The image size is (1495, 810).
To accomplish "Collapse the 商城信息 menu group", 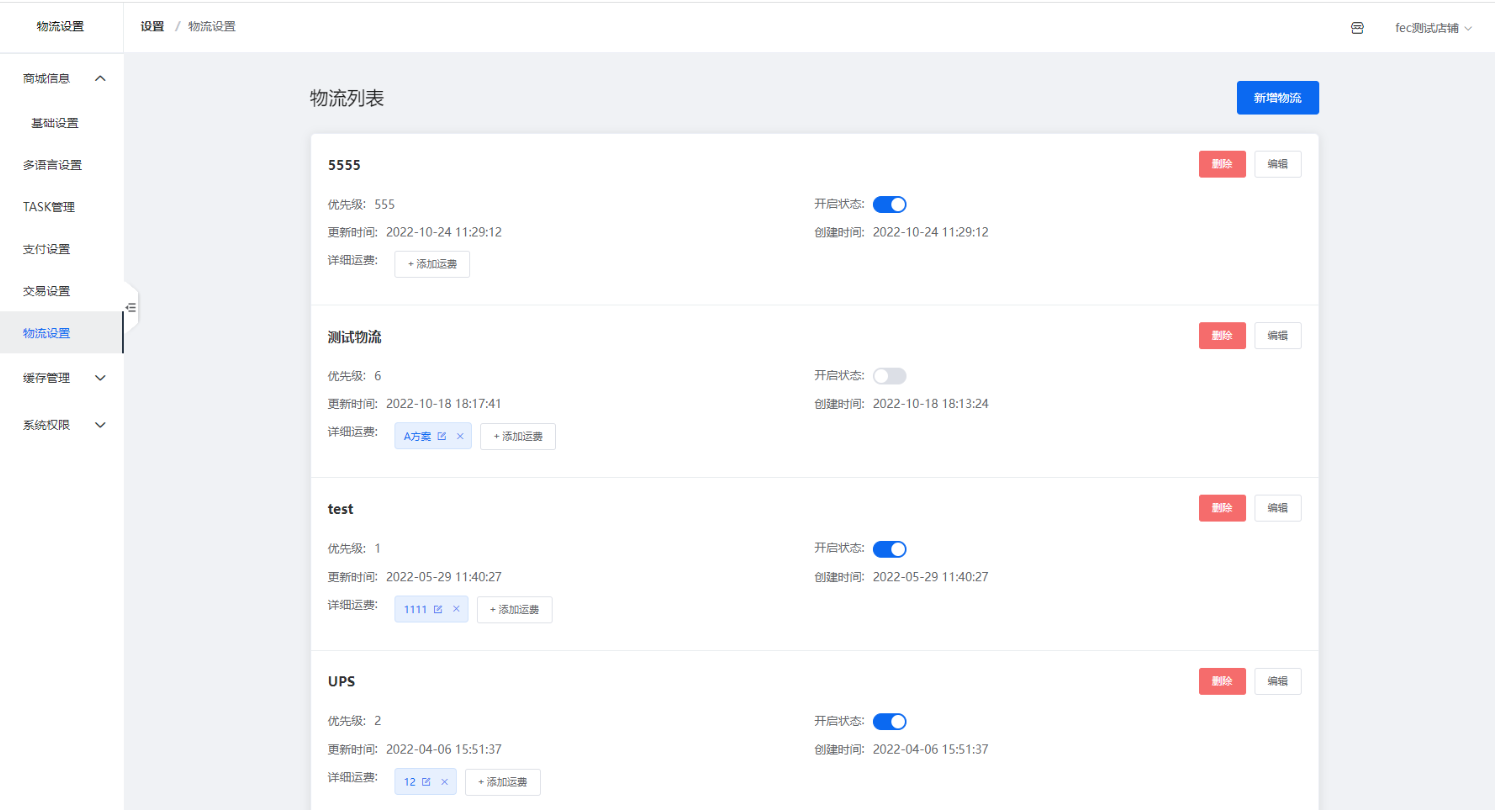I will pos(62,78).
